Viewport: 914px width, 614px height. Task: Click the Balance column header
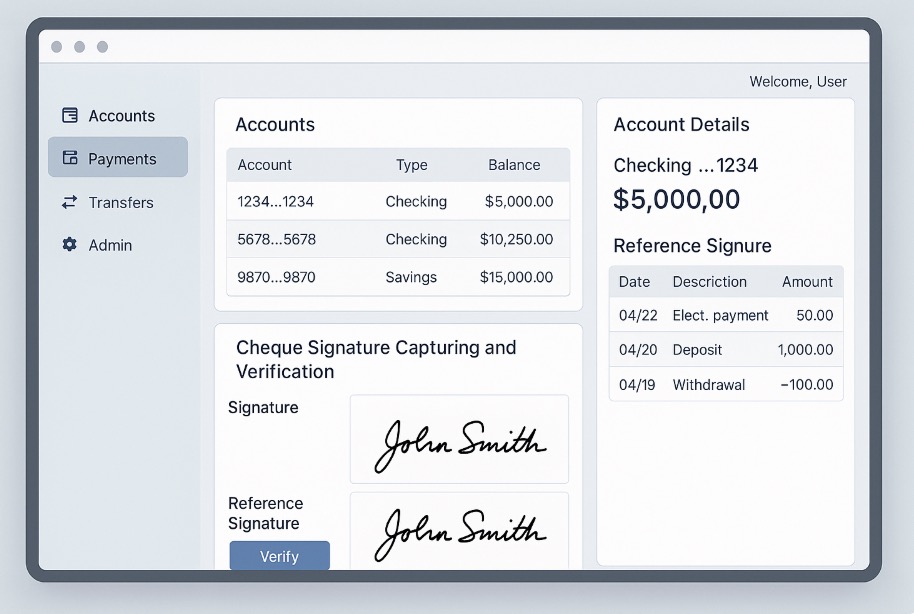click(x=514, y=165)
